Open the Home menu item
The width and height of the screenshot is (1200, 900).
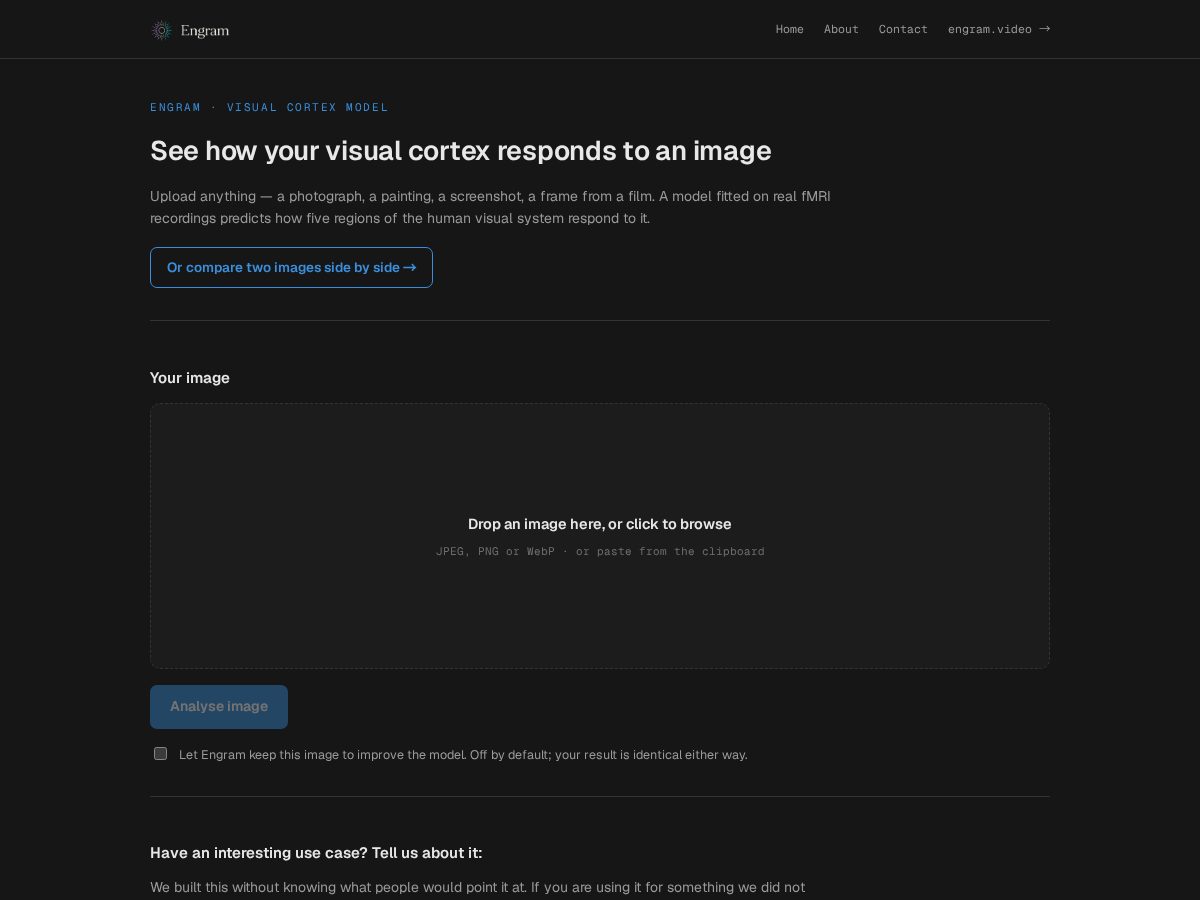(x=790, y=29)
